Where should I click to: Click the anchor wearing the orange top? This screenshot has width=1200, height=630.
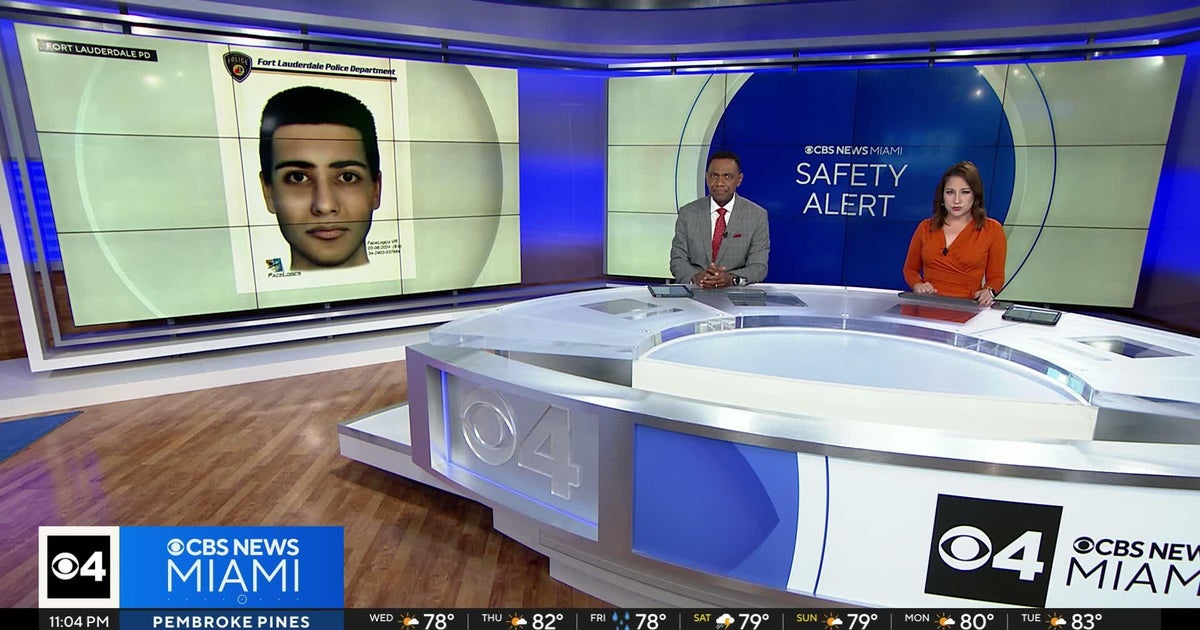(955, 234)
